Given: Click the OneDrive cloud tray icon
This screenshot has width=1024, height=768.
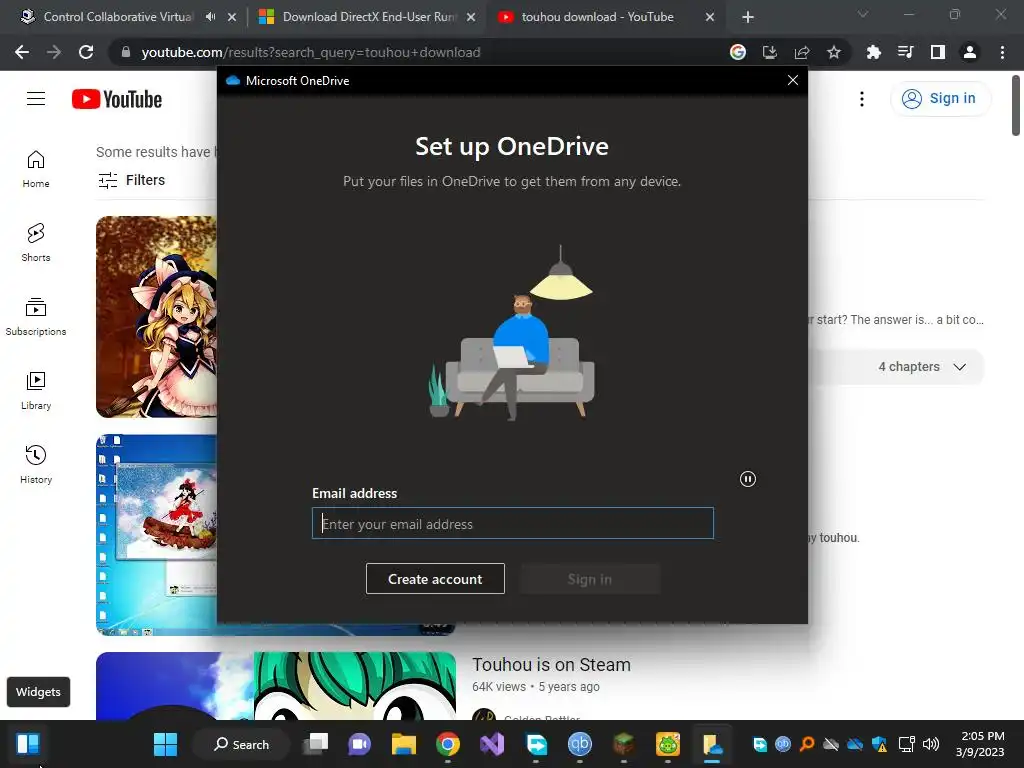Looking at the screenshot, I should [x=855, y=744].
